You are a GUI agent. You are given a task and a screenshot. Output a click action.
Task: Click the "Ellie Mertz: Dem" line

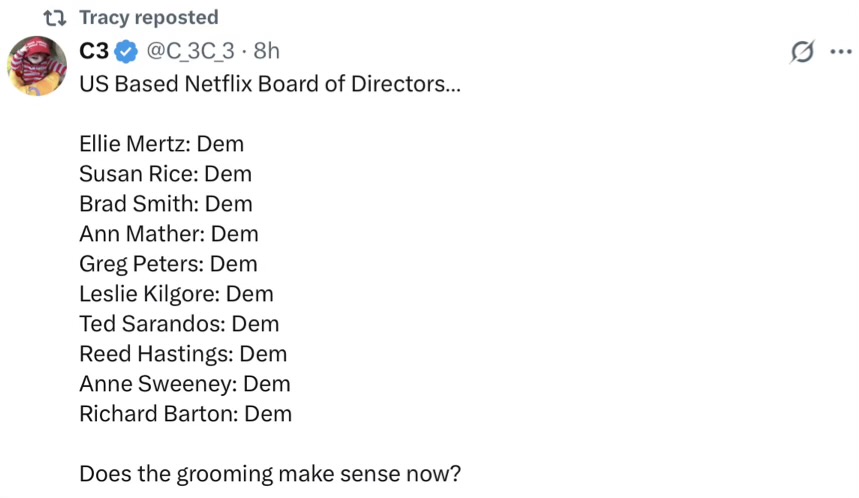(x=161, y=144)
